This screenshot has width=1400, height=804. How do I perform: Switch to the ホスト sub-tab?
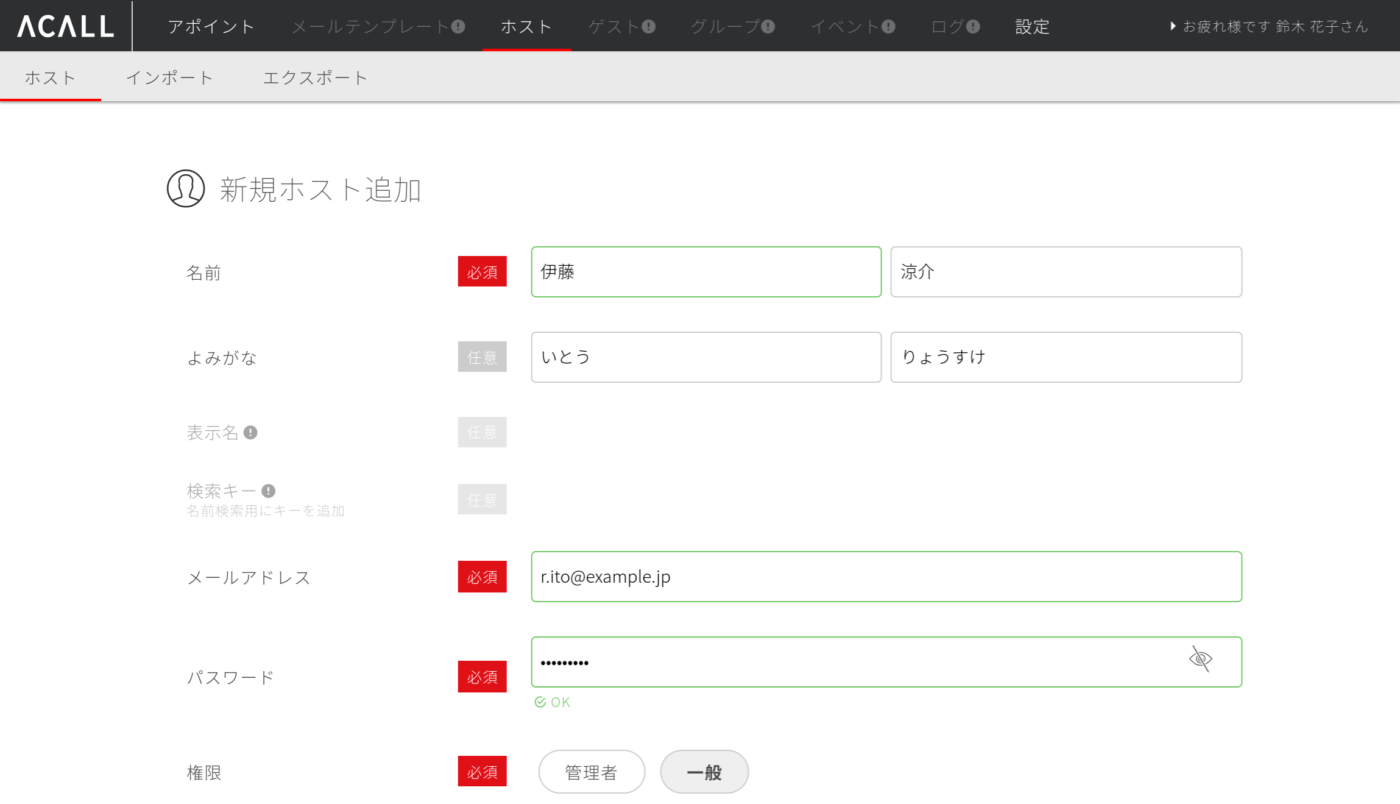[x=51, y=77]
